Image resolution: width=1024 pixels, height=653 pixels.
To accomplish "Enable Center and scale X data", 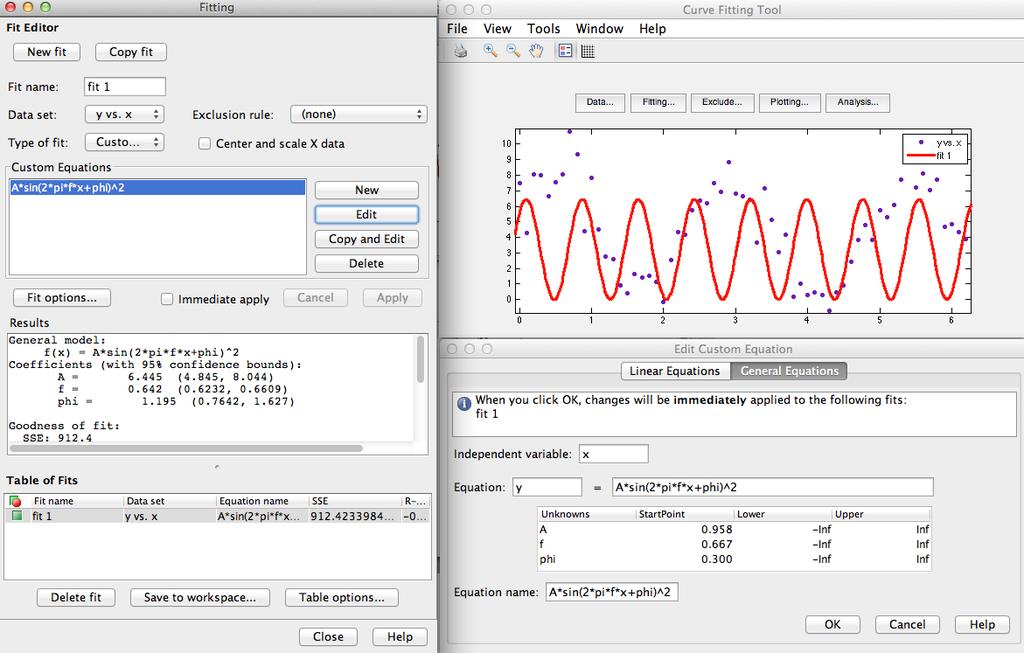I will [x=204, y=143].
